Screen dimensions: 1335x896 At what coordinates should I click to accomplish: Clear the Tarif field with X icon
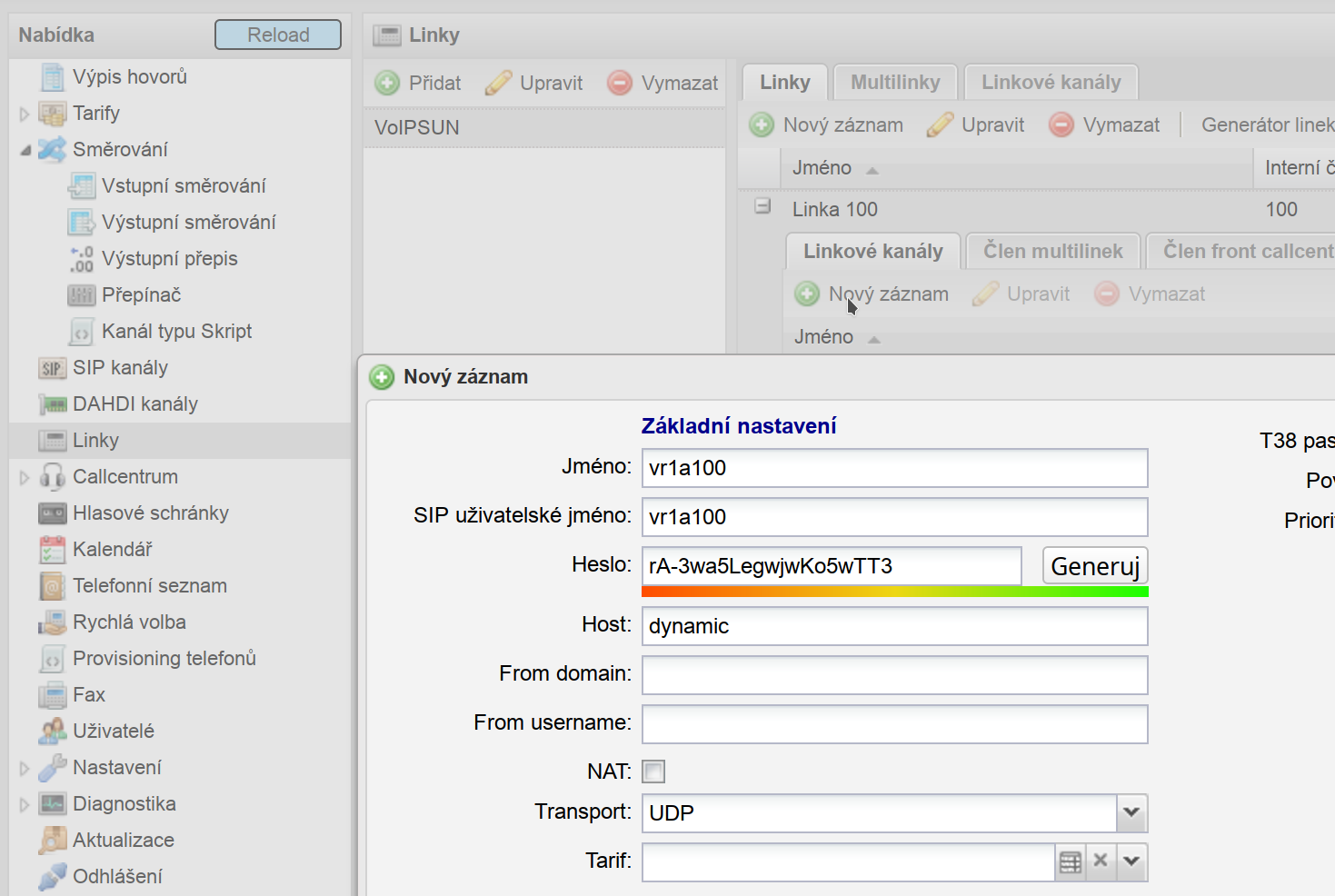(1101, 861)
